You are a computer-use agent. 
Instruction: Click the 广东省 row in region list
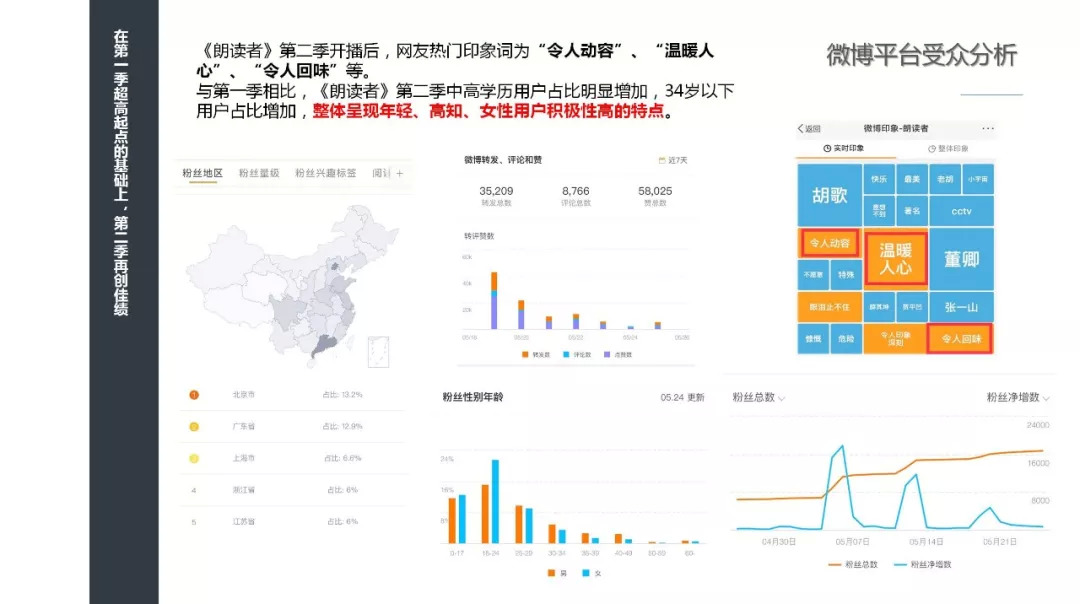pos(292,426)
